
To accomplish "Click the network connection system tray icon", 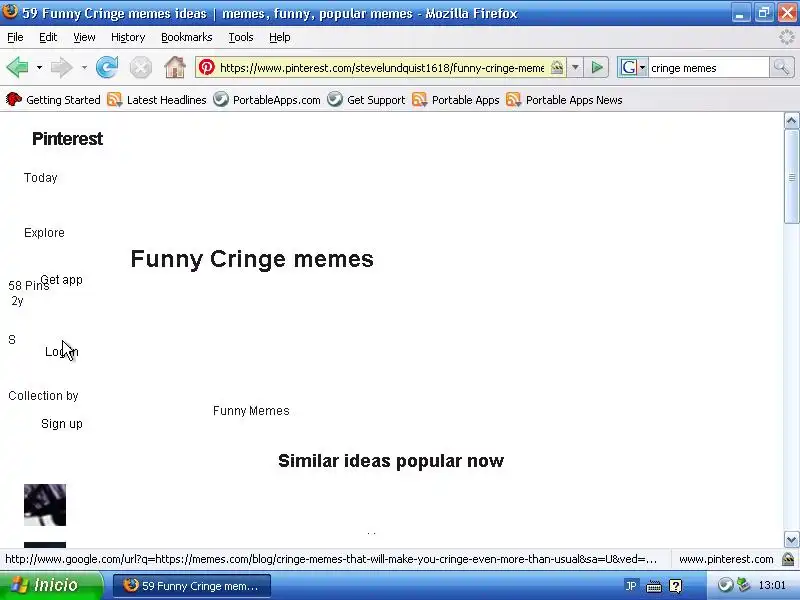I will click(744, 585).
